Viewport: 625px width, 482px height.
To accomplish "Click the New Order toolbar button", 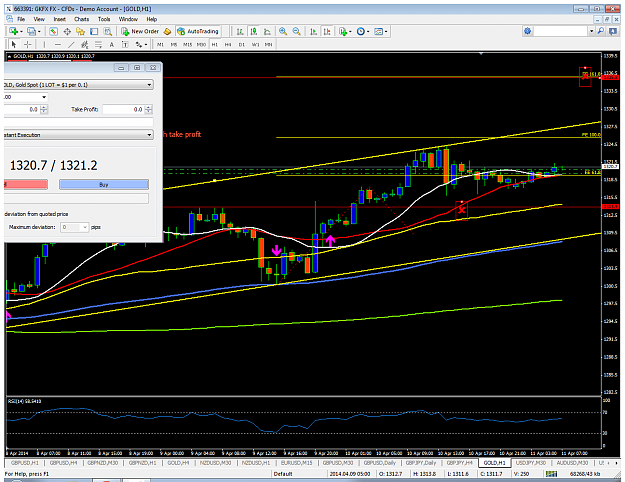I will tap(140, 31).
